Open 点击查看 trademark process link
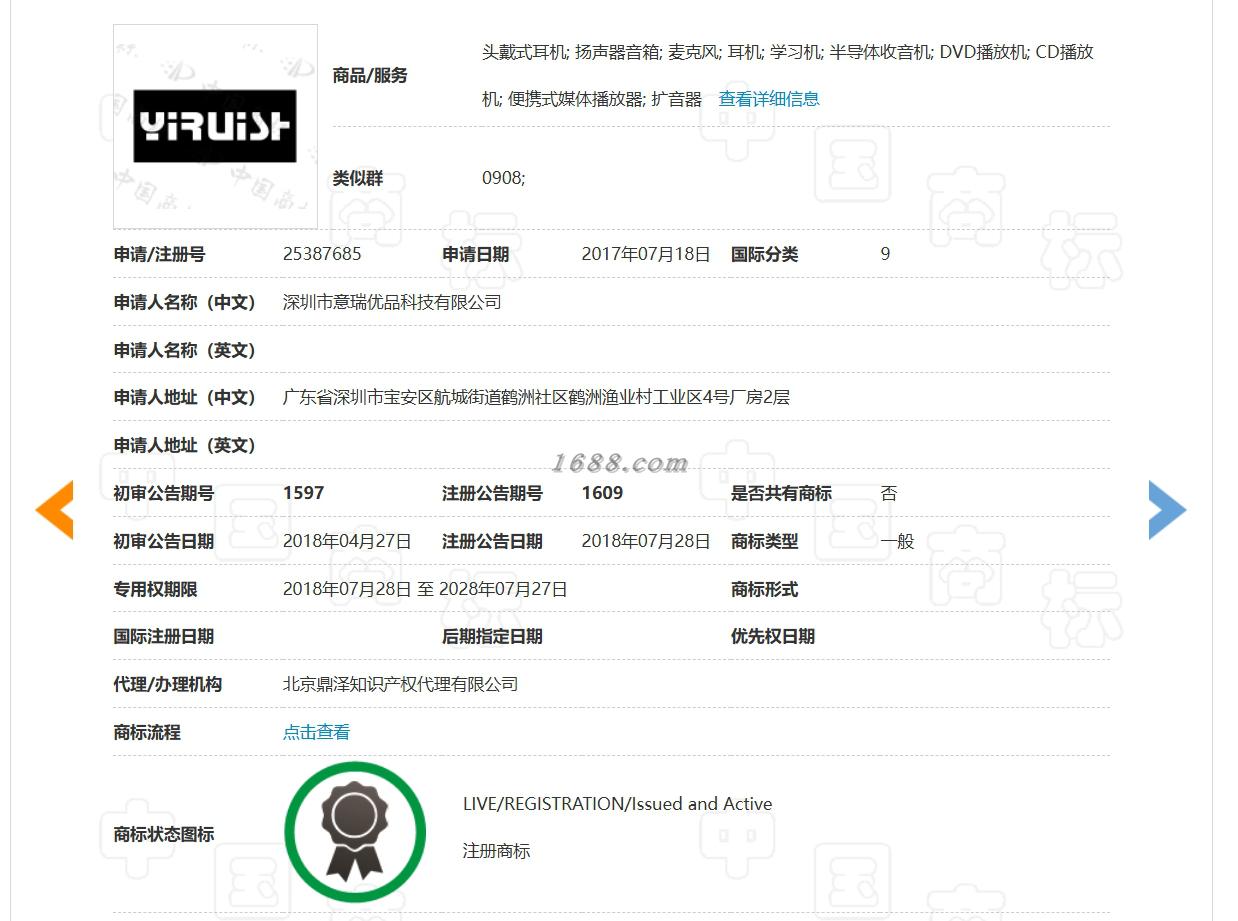The width and height of the screenshot is (1238, 921). tap(316, 732)
